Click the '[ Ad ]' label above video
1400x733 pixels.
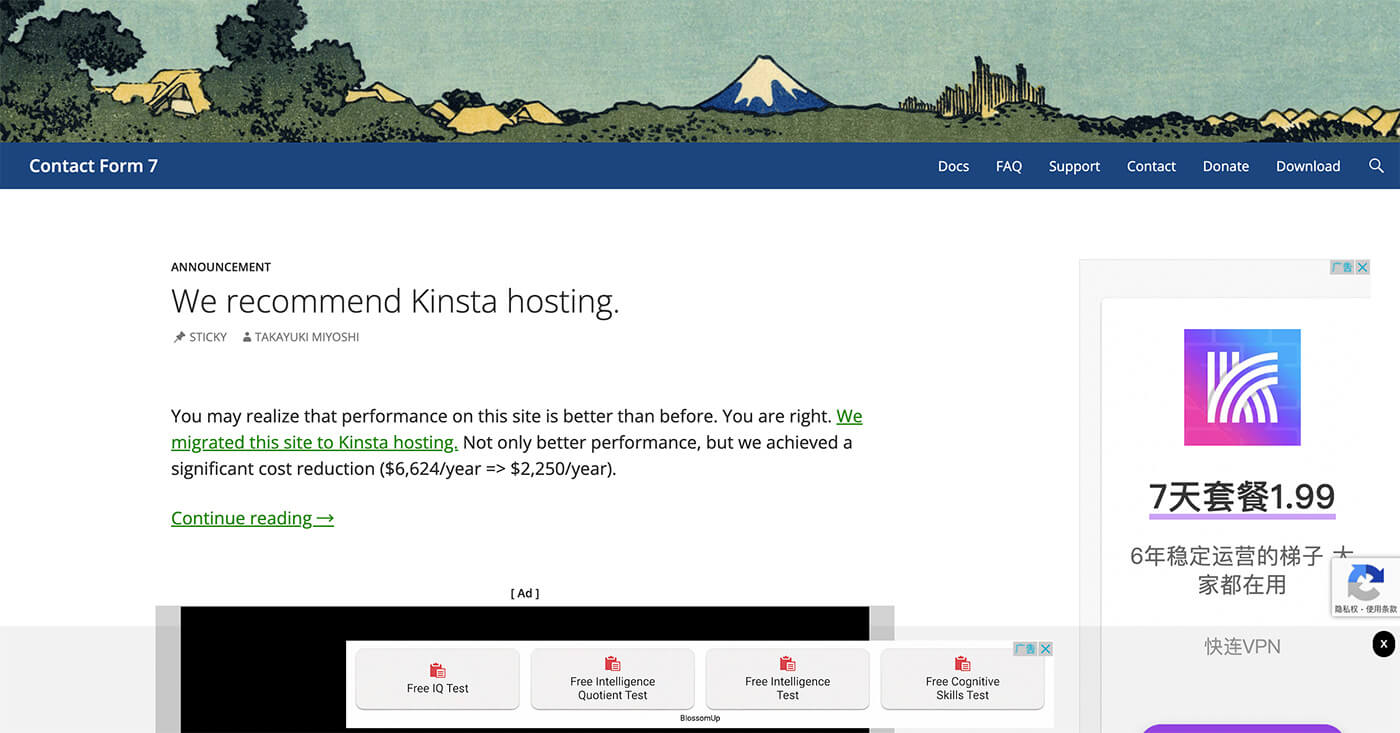[x=525, y=593]
